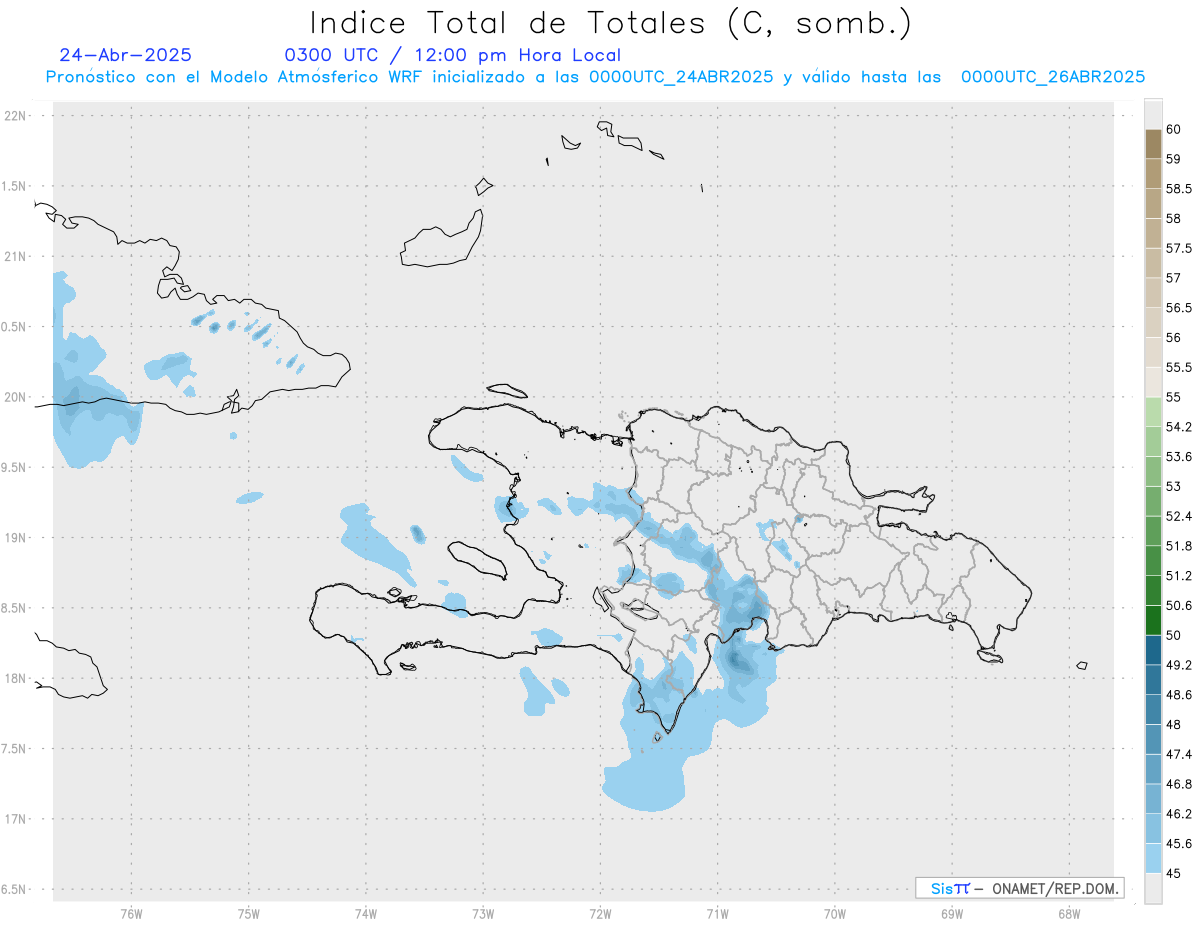Click the legend value '46.8'

tap(1178, 784)
